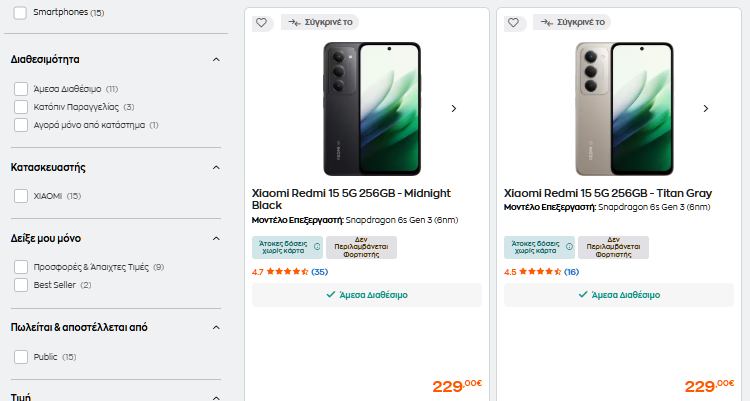
Task: Add Titan Gray Redmi 15 to wishlist
Action: [x=513, y=23]
